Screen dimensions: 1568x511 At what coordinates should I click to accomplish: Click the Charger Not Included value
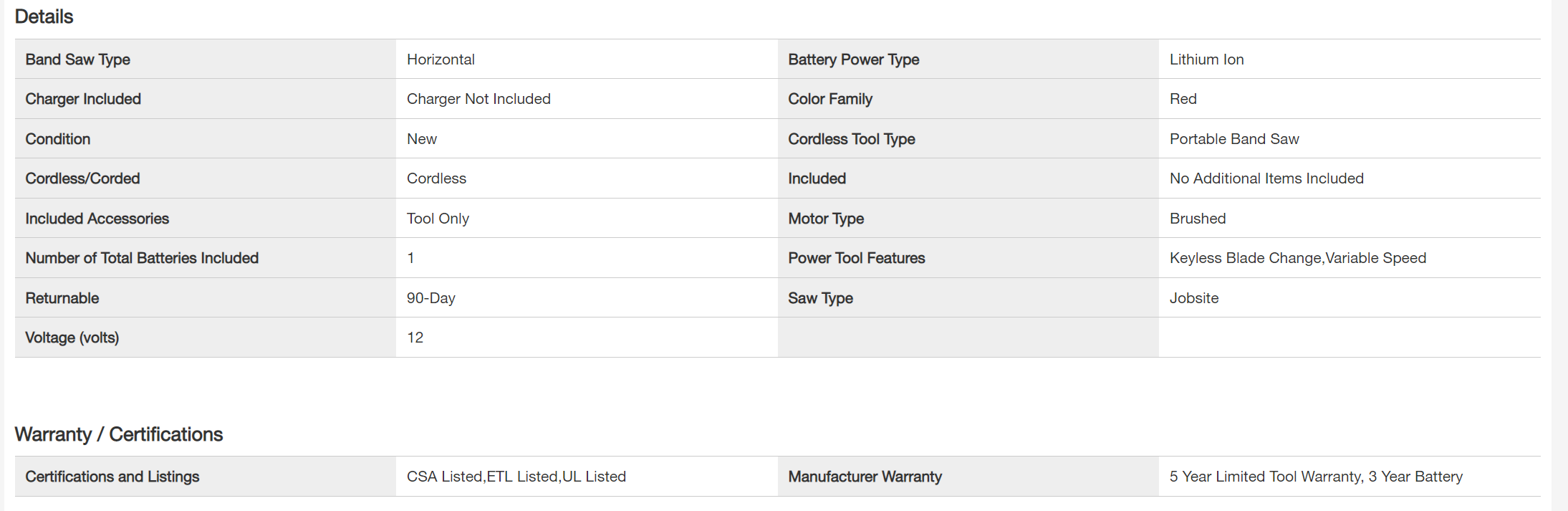tap(478, 99)
